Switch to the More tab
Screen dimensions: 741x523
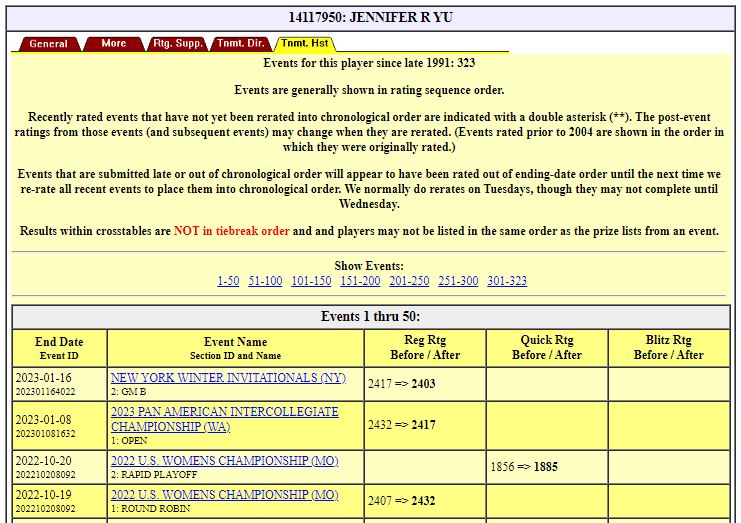click(114, 44)
